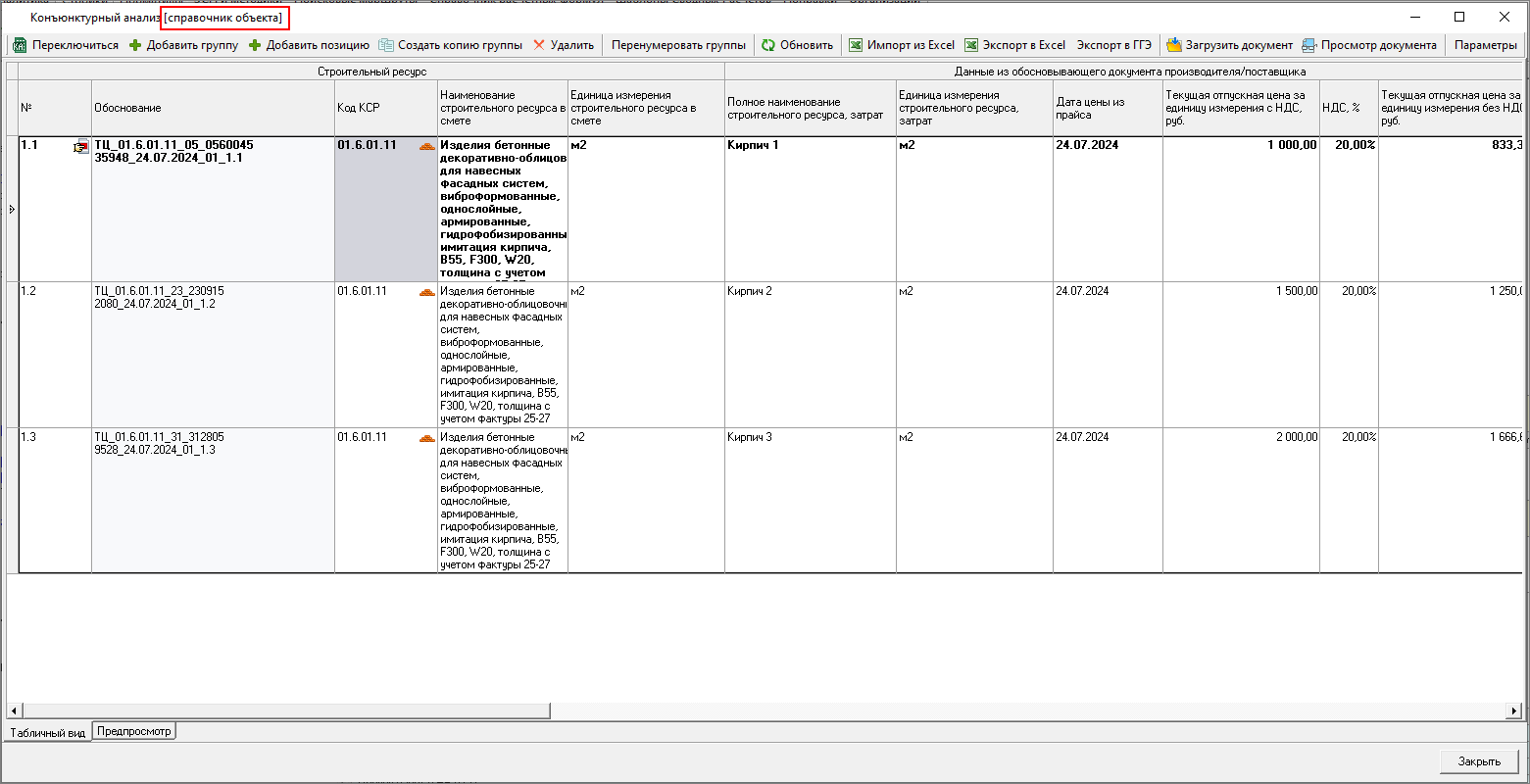Switch to the Предпросмотр tab
The width and height of the screenshot is (1530, 784).
(133, 731)
